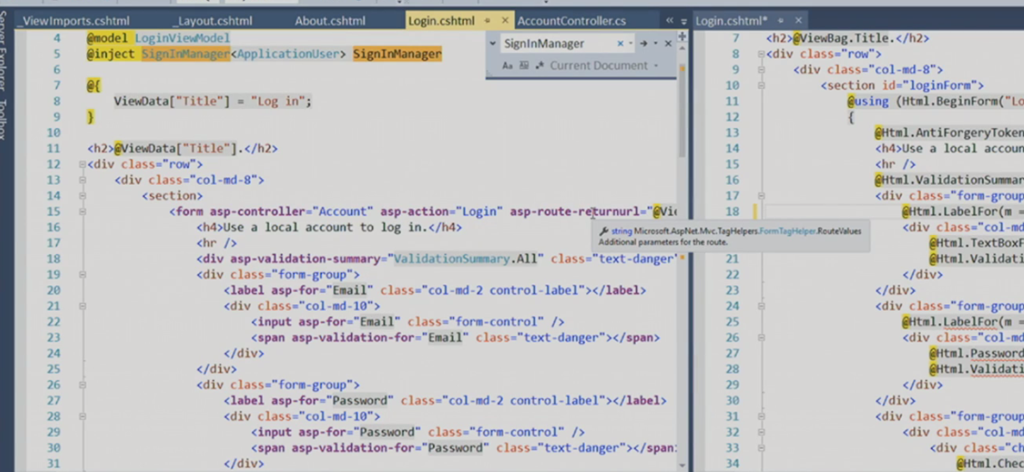1024x472 pixels.
Task: Toggle Match Case in the find box
Action: 507,66
